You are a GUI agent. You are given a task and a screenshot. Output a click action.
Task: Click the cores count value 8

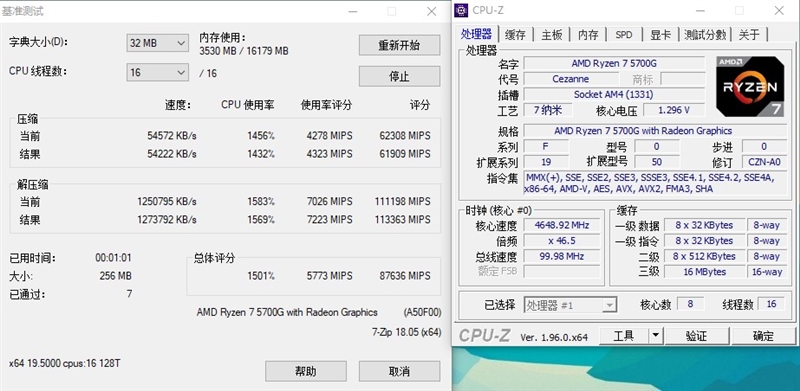tap(690, 304)
